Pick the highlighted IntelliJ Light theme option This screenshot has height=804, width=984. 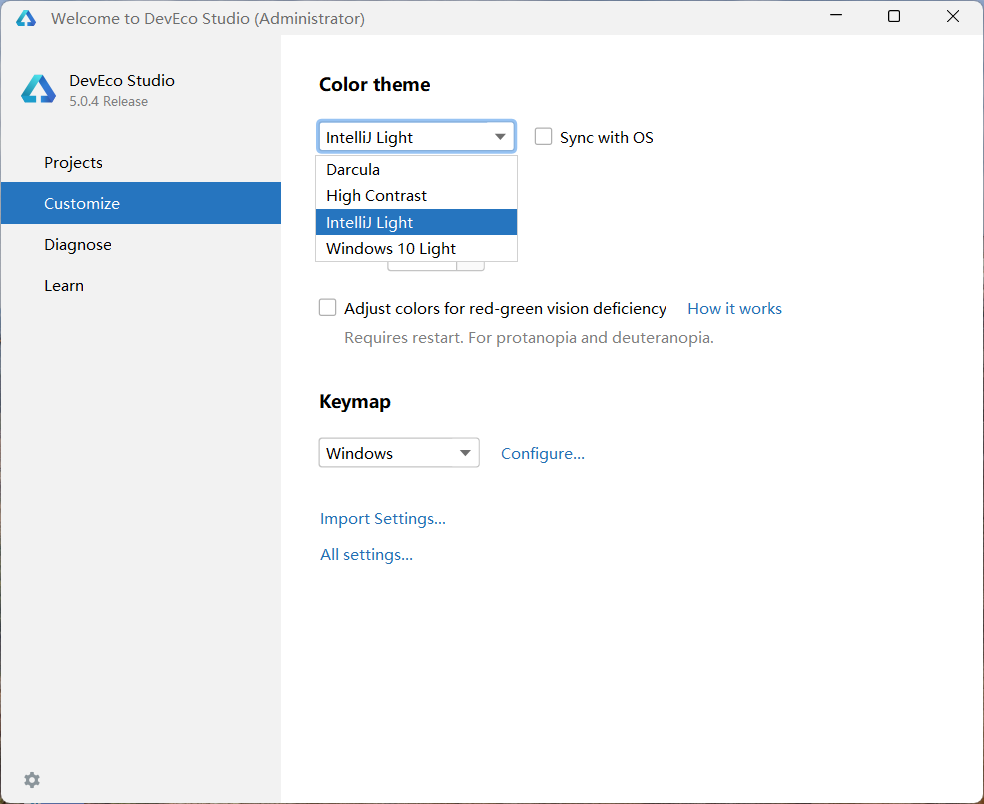click(x=417, y=222)
